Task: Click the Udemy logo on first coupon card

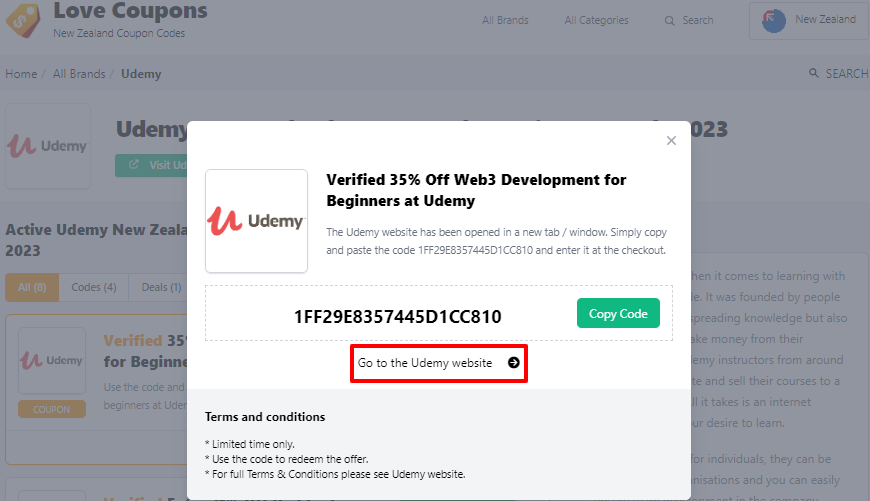Action: click(52, 361)
